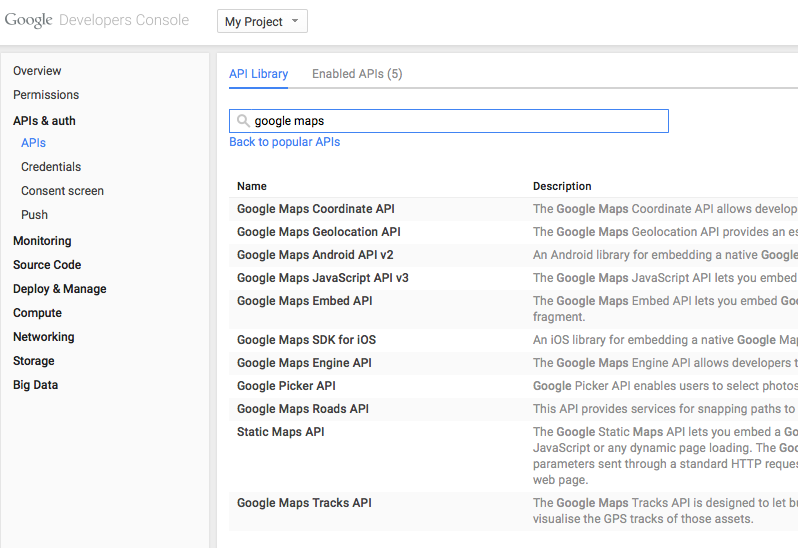798x548 pixels.
Task: Expand the Compute sidebar section
Action: pos(37,313)
